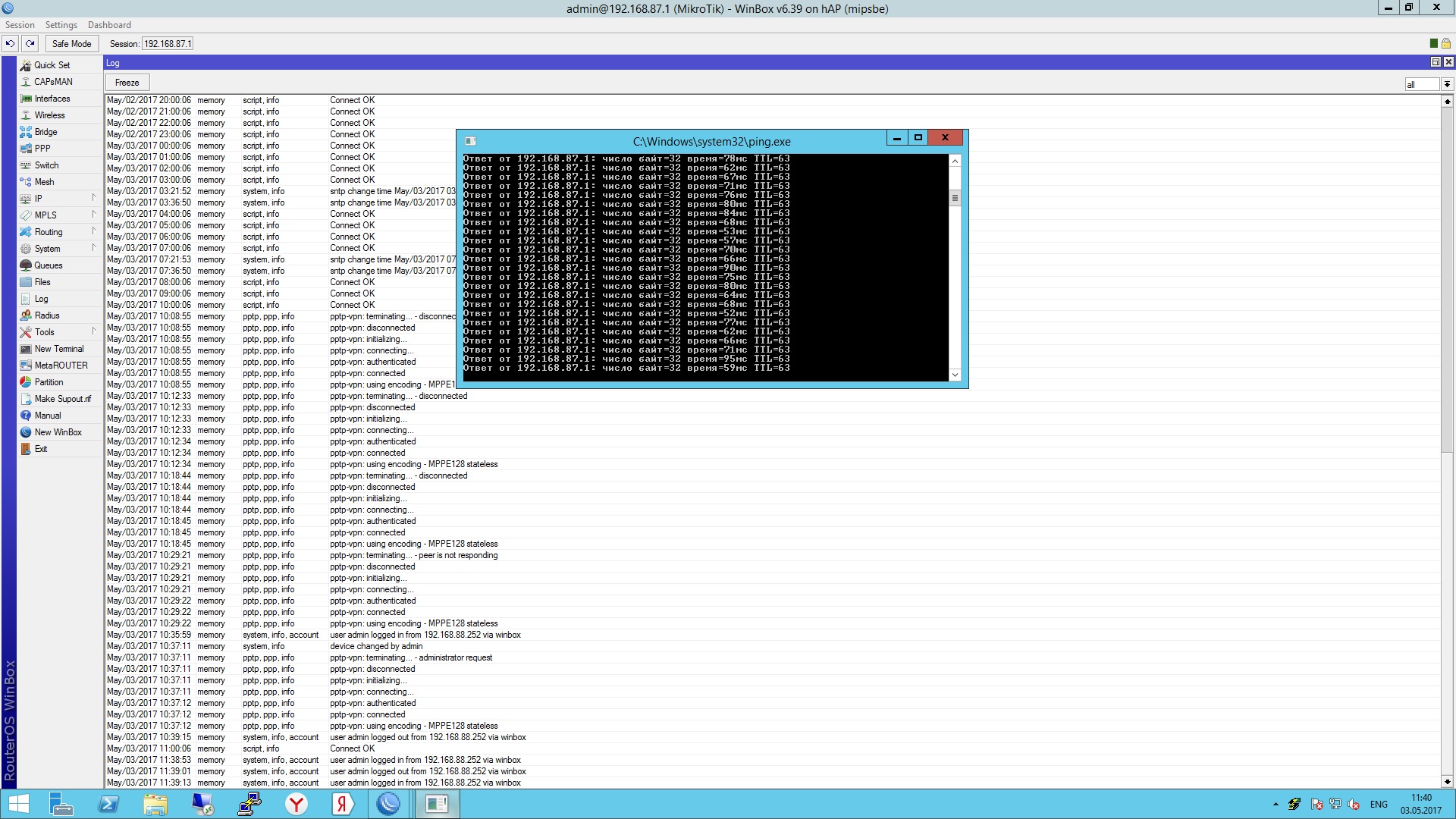Viewport: 1456px width, 819px height.
Task: Click the padlock icon at top right
Action: (1446, 43)
